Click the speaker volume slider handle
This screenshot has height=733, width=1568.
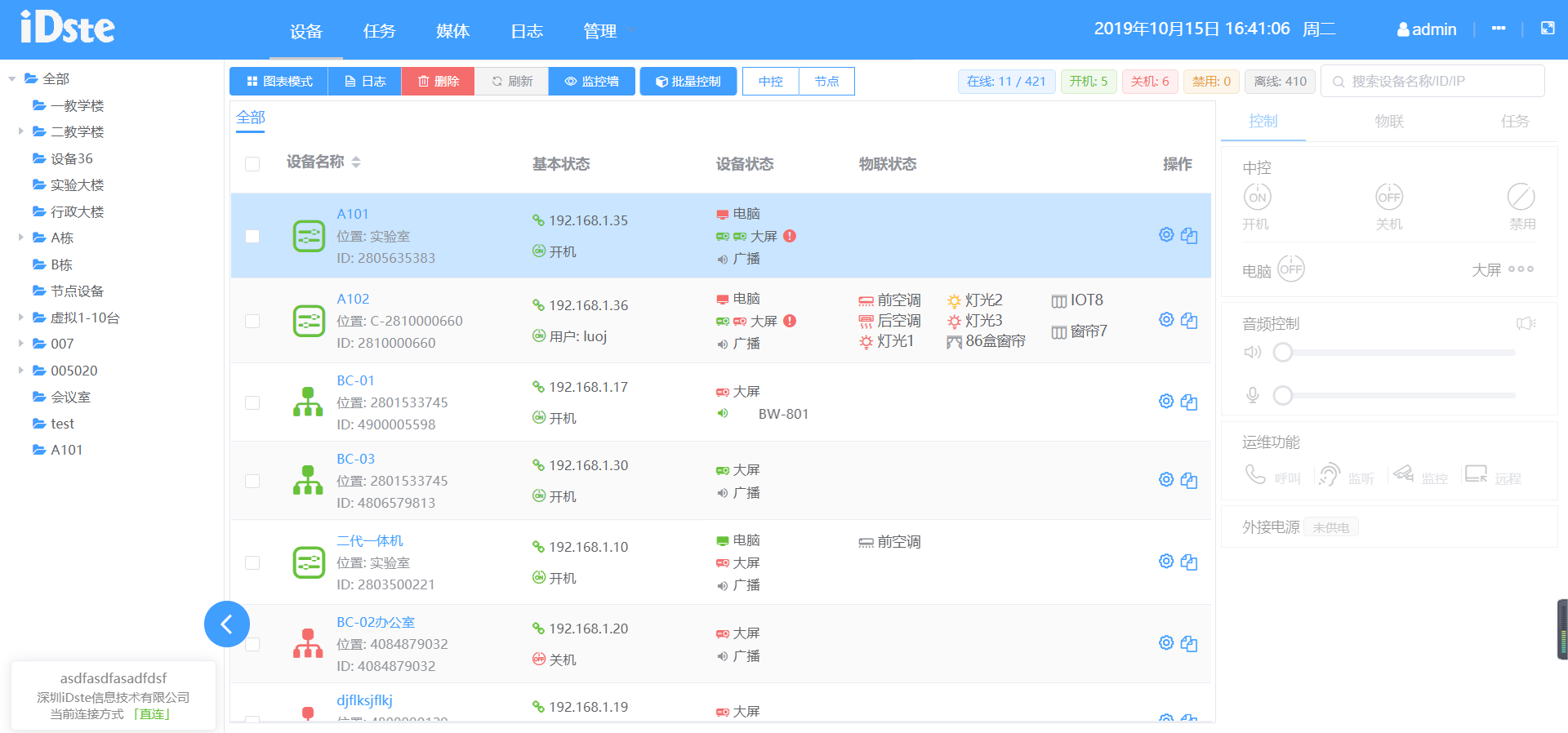click(x=1283, y=353)
